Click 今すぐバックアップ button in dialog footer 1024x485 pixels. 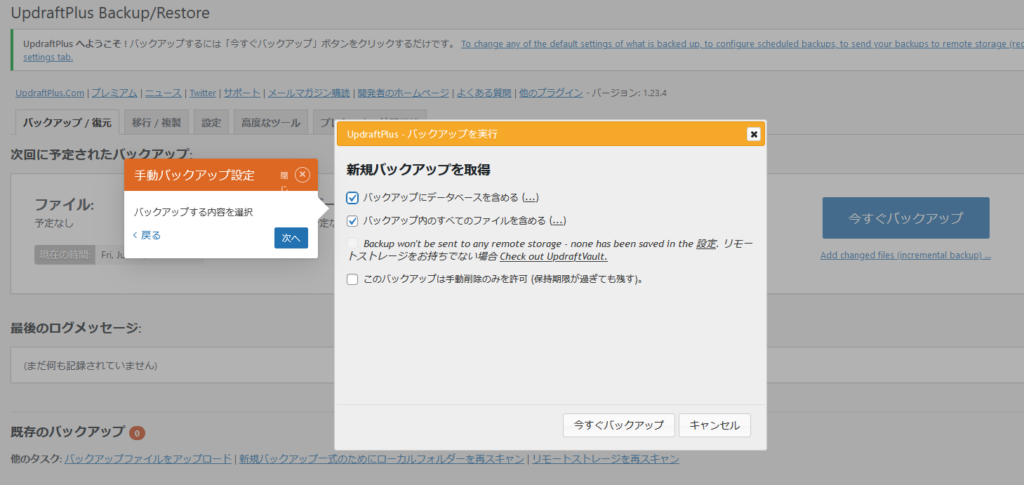618,425
